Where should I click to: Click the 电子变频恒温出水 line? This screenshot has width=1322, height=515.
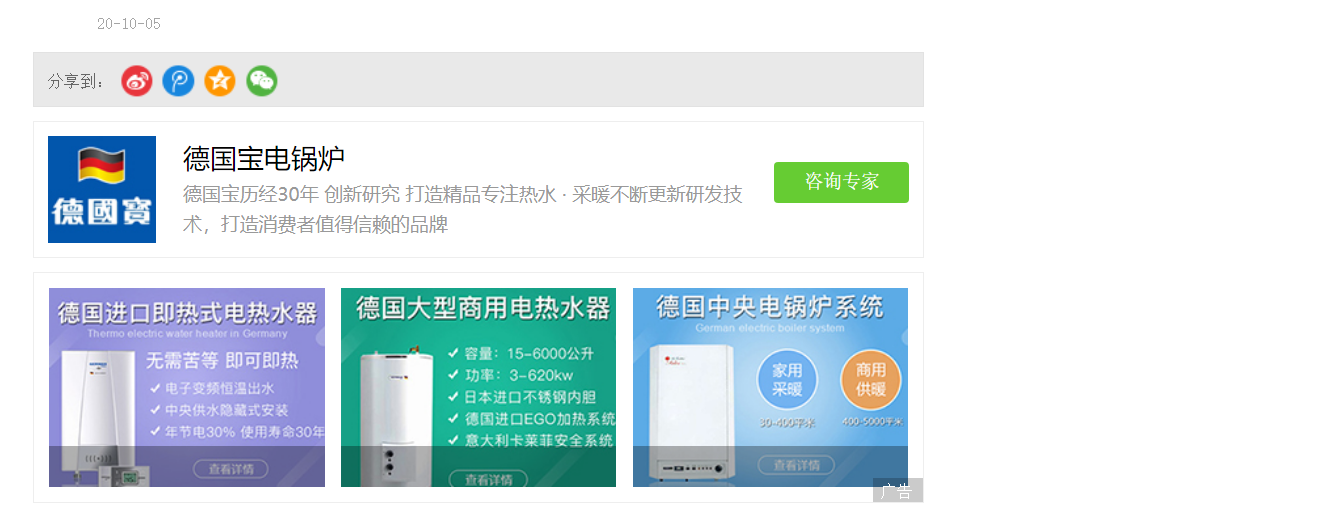212,388
